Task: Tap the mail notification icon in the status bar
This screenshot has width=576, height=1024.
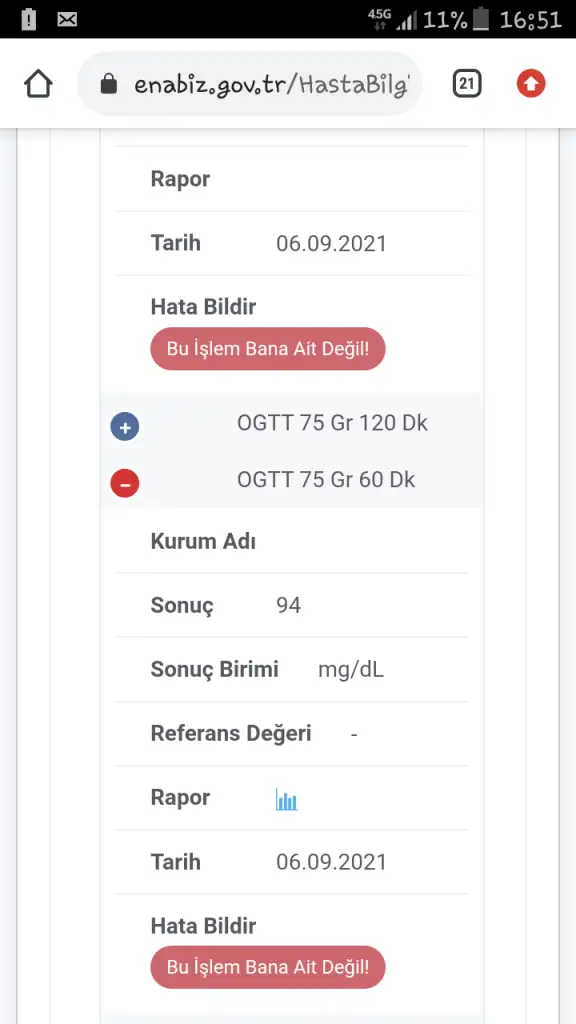Action: click(67, 20)
